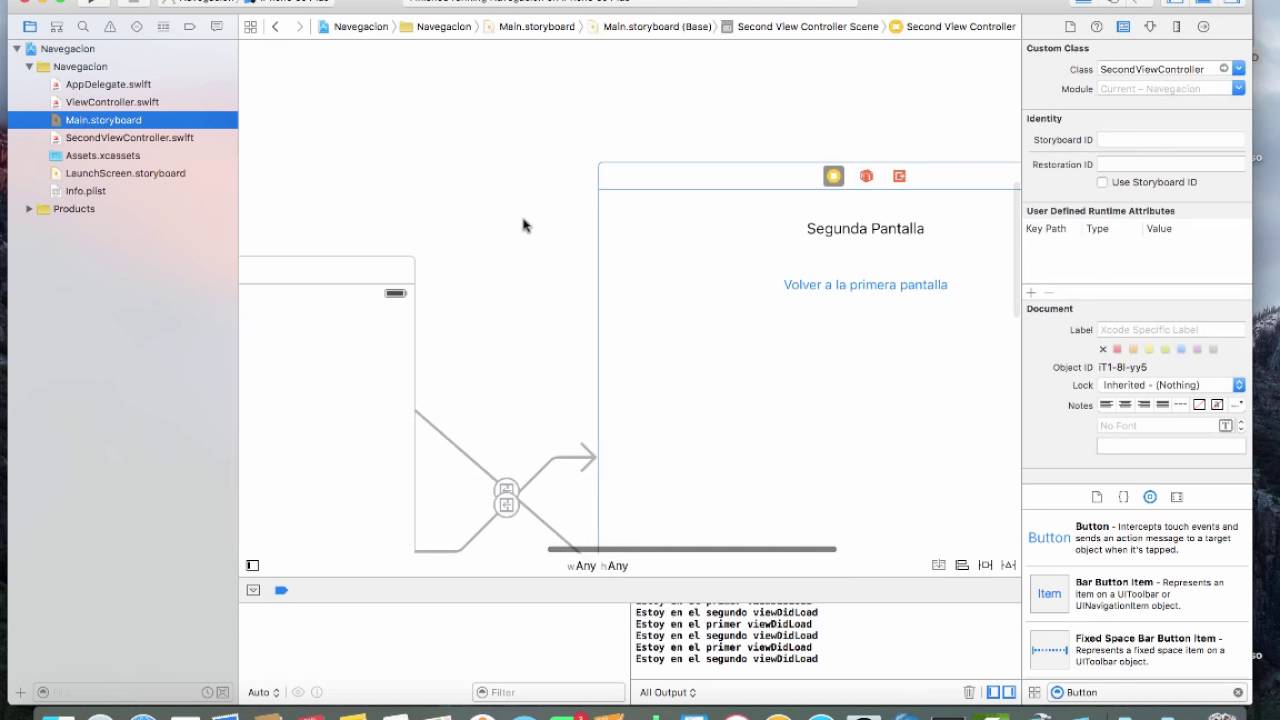This screenshot has width=1280, height=720.
Task: Add a user defined runtime attribute
Action: (x=1031, y=293)
